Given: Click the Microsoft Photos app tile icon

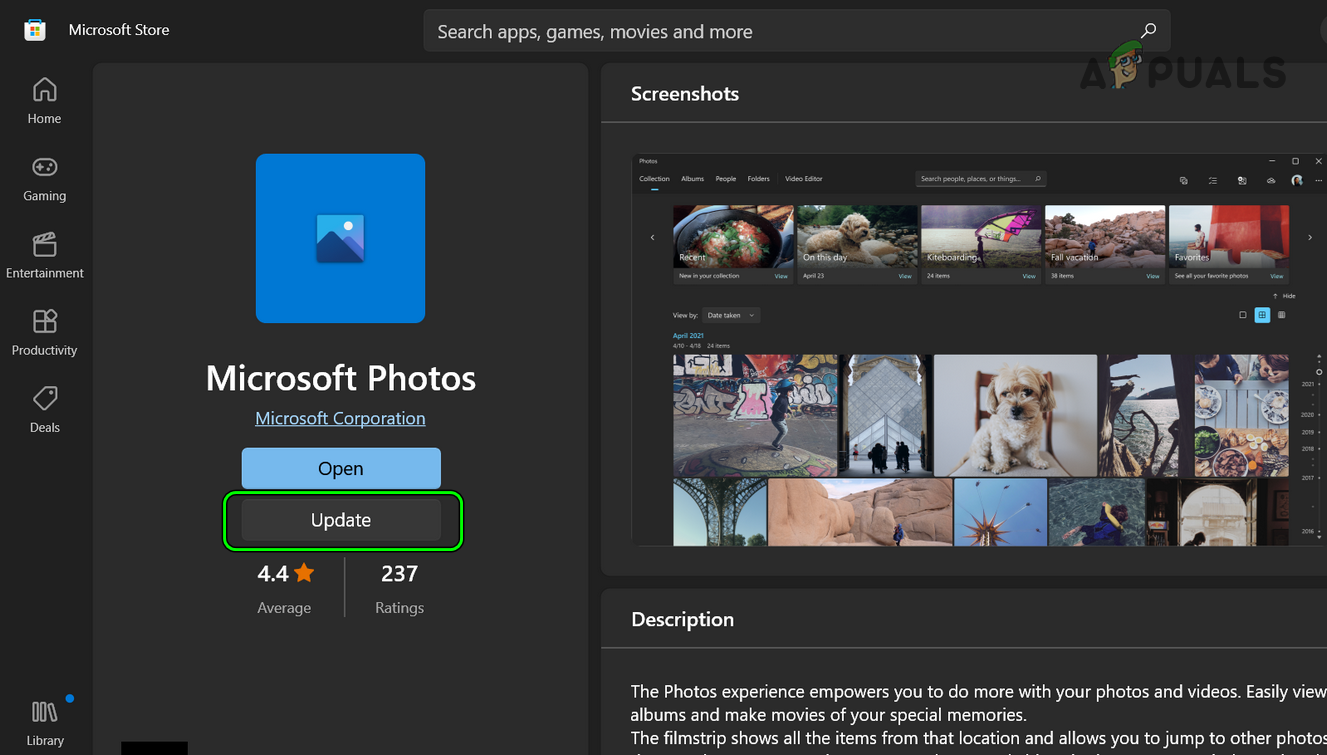Looking at the screenshot, I should [340, 238].
